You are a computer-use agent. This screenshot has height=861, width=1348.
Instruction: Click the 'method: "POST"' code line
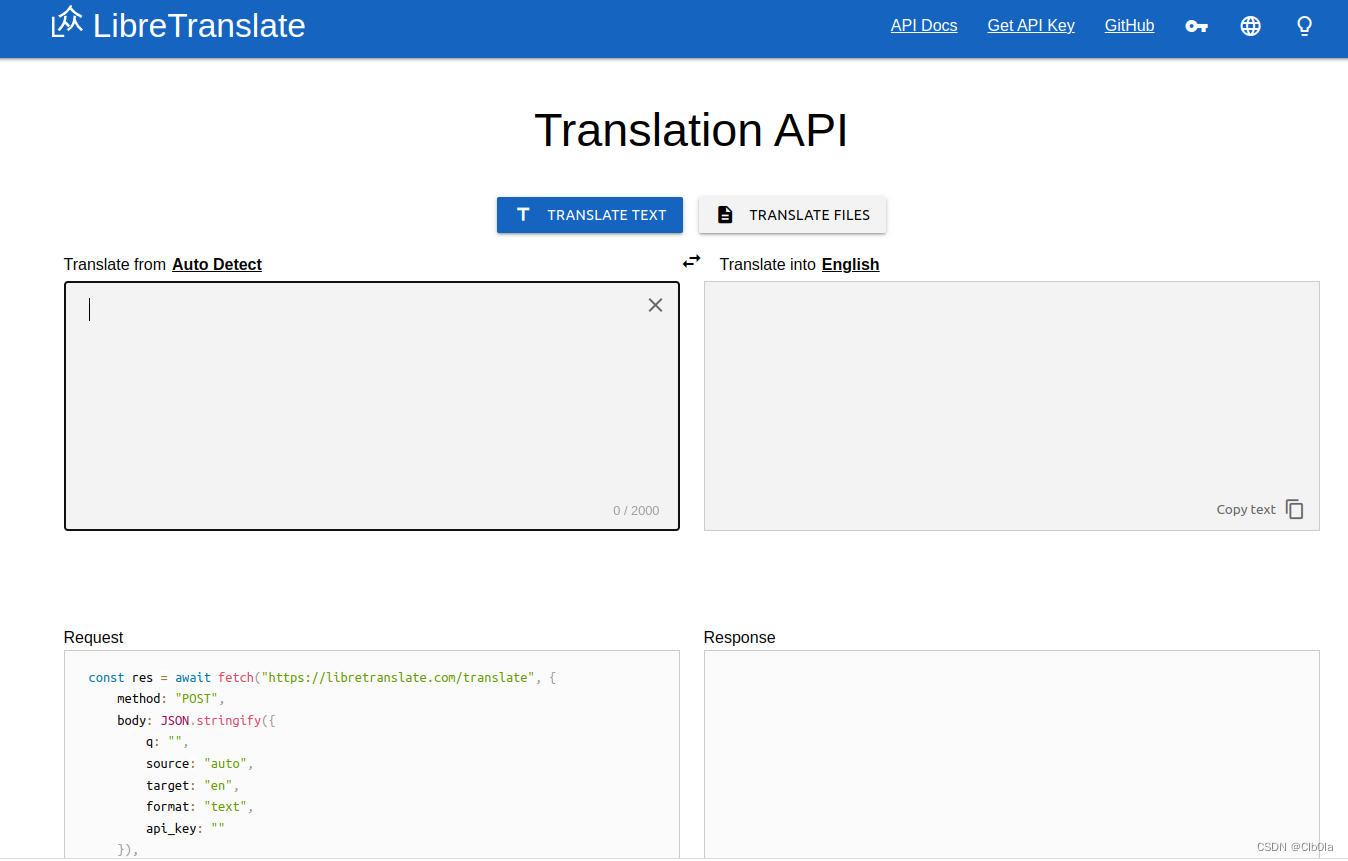point(171,699)
